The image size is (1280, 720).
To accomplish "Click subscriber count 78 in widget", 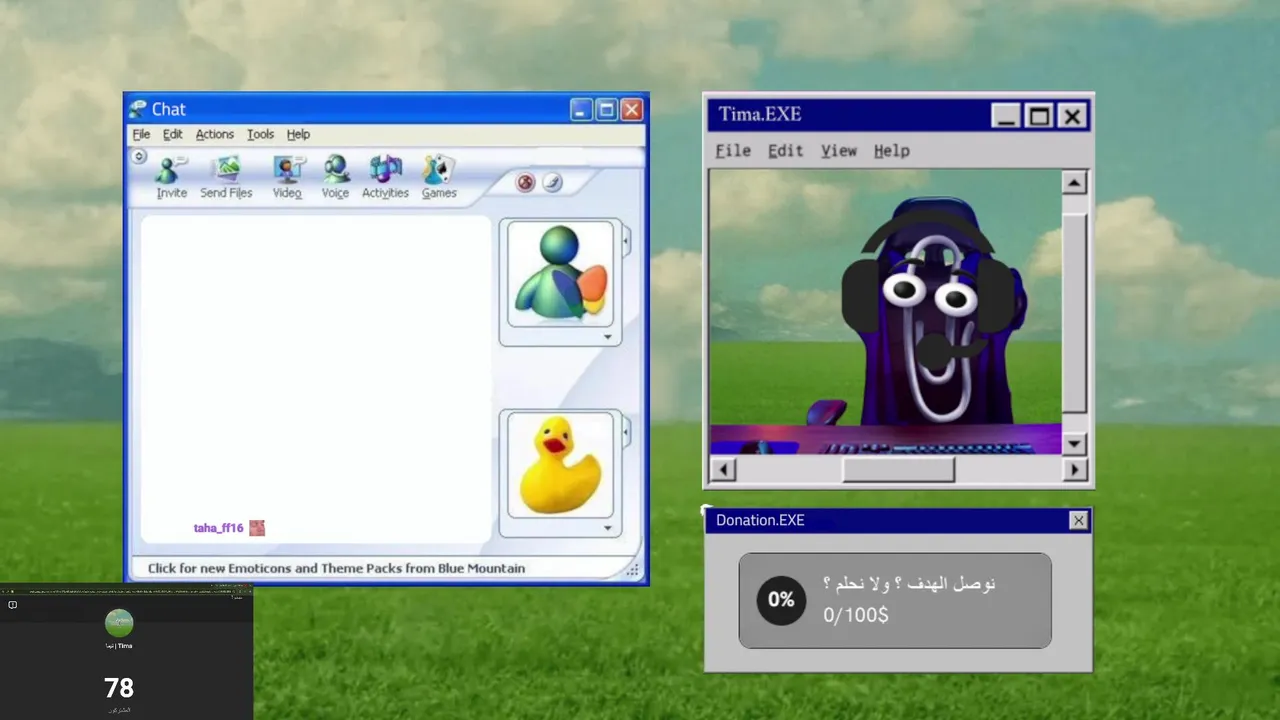I will (119, 688).
